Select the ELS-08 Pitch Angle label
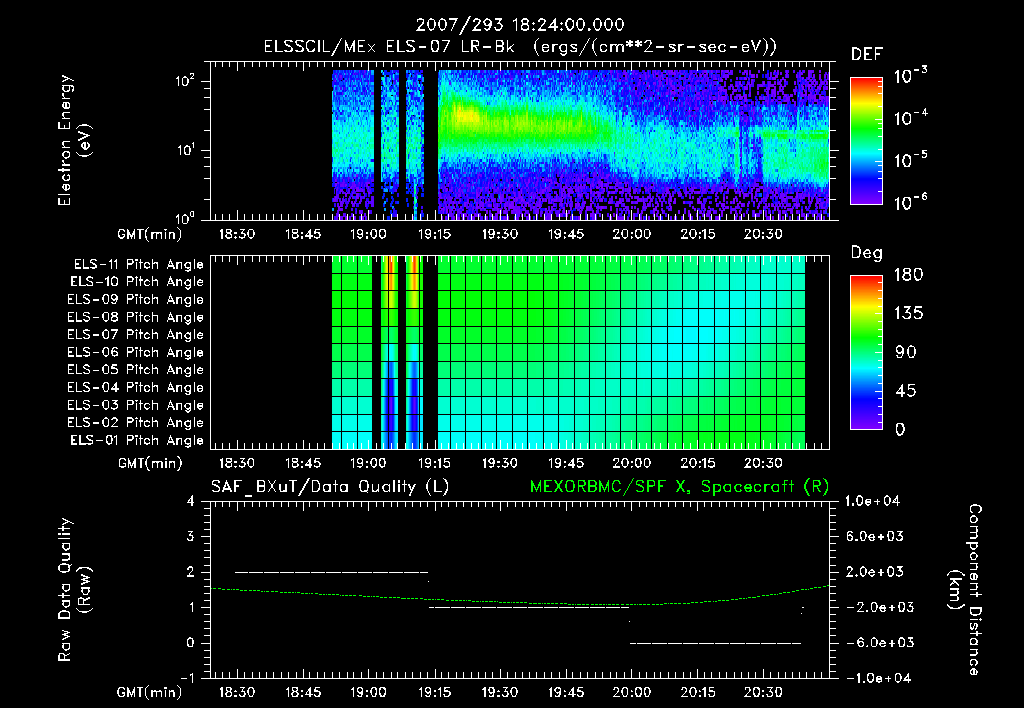 136,317
